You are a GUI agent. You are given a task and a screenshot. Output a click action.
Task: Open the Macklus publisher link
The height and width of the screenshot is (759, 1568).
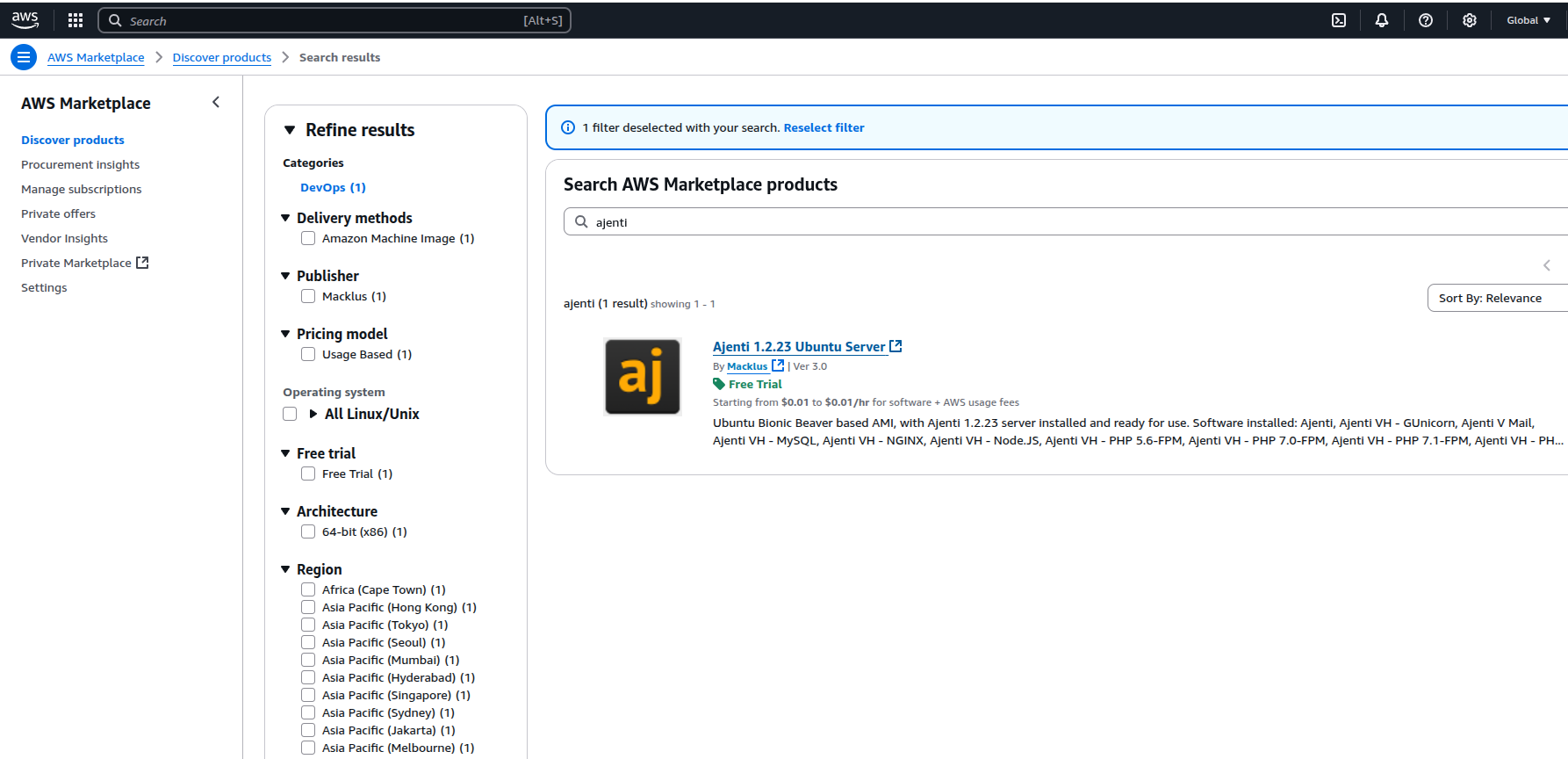tap(747, 366)
